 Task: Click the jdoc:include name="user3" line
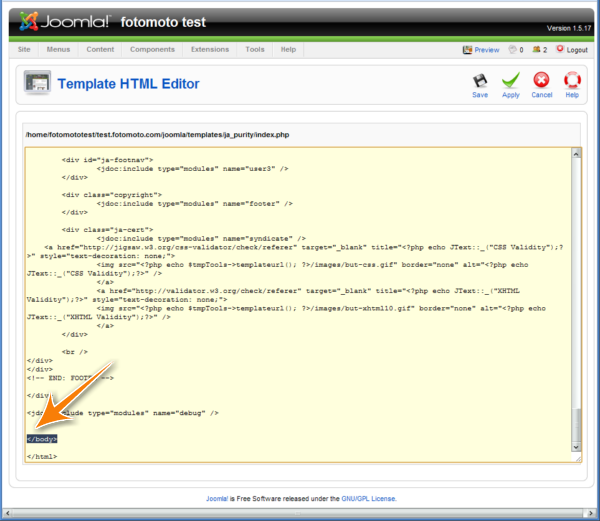point(192,169)
